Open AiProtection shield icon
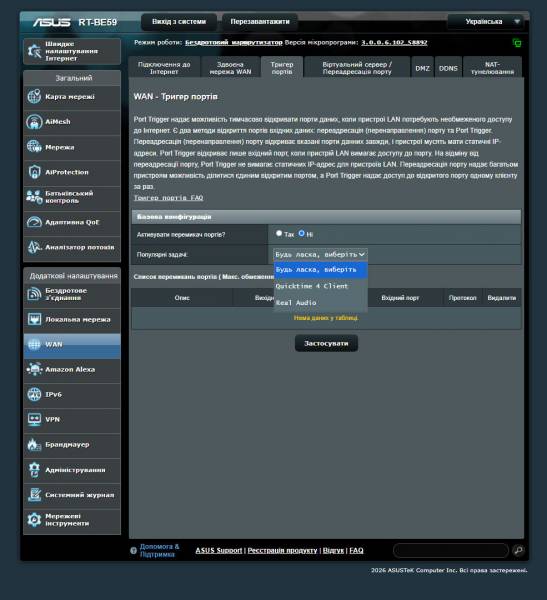547x600 pixels. (x=34, y=172)
